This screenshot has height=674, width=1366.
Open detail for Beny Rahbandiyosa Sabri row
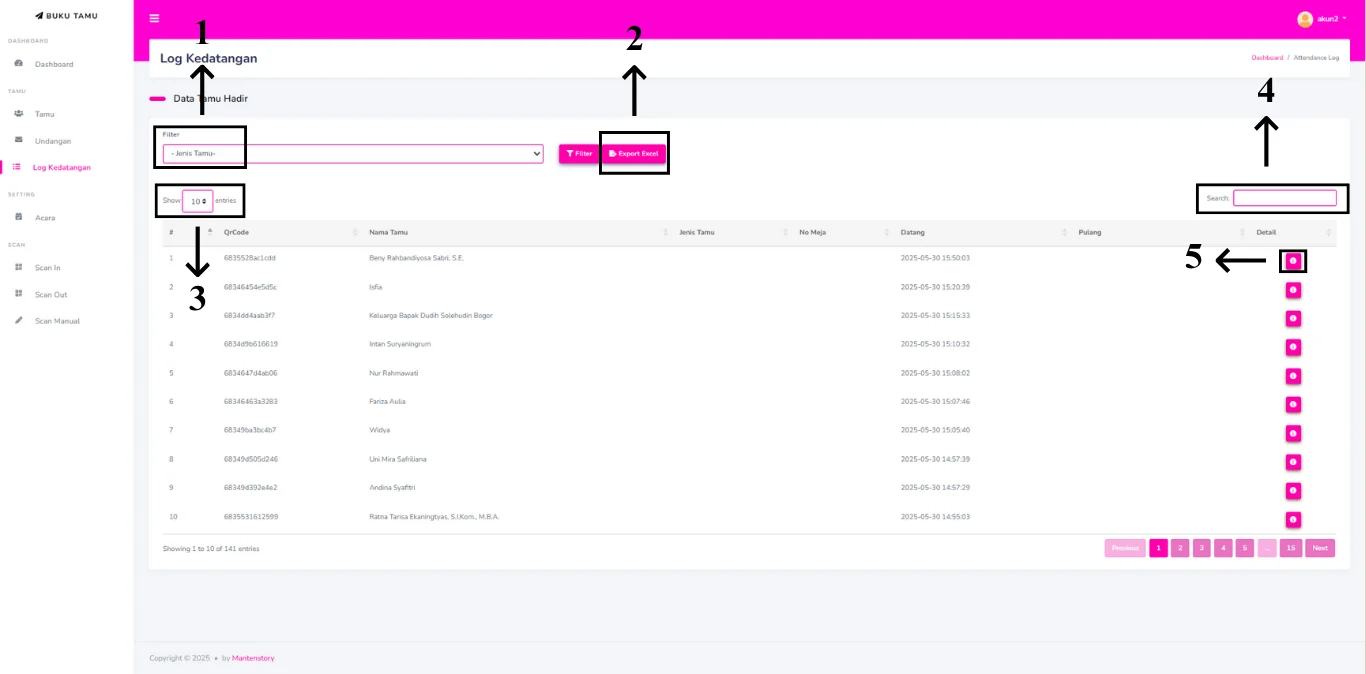tap(1293, 260)
